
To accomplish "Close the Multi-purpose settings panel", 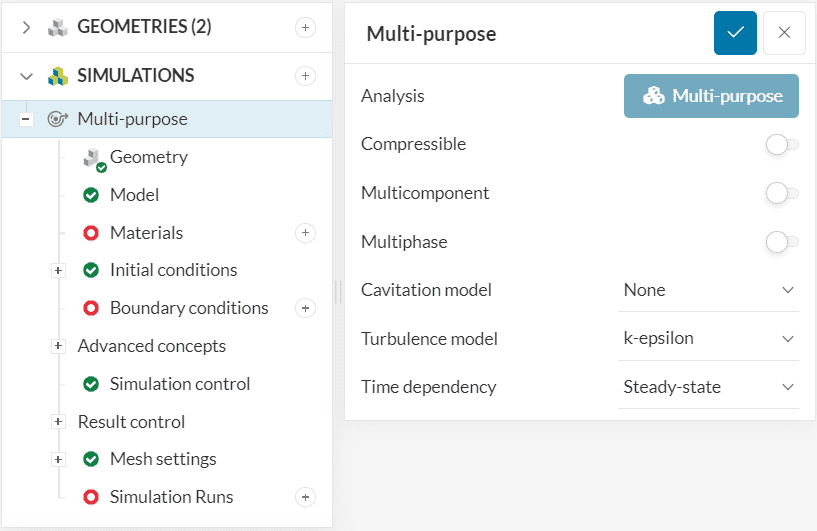I will (x=784, y=33).
